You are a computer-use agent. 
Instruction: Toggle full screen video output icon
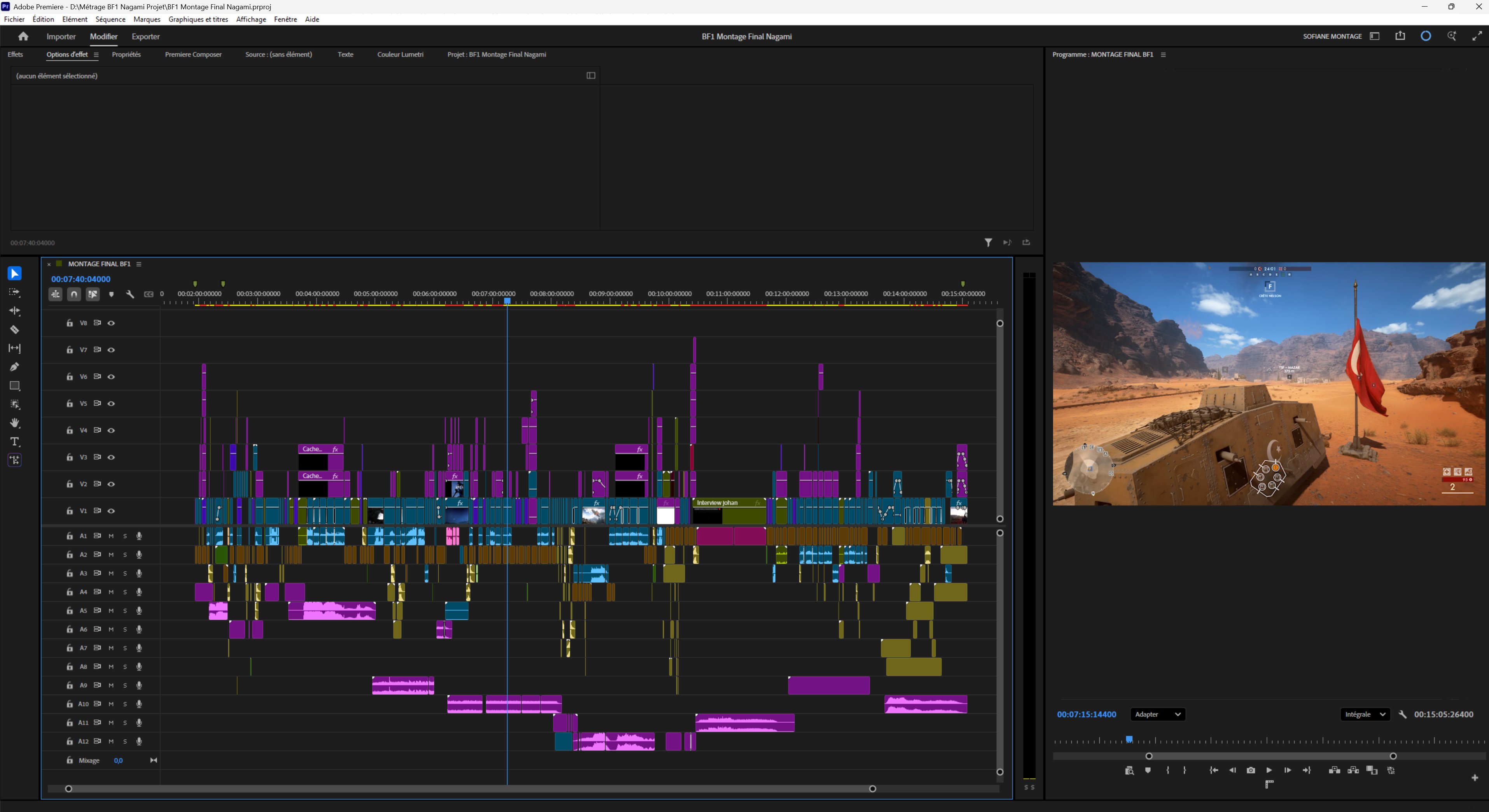[x=1477, y=36]
